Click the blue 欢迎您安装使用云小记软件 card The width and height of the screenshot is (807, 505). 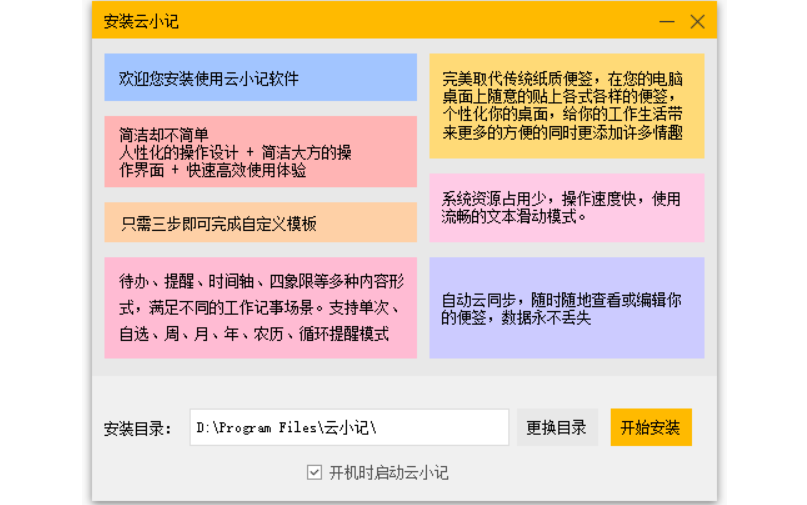(260, 77)
